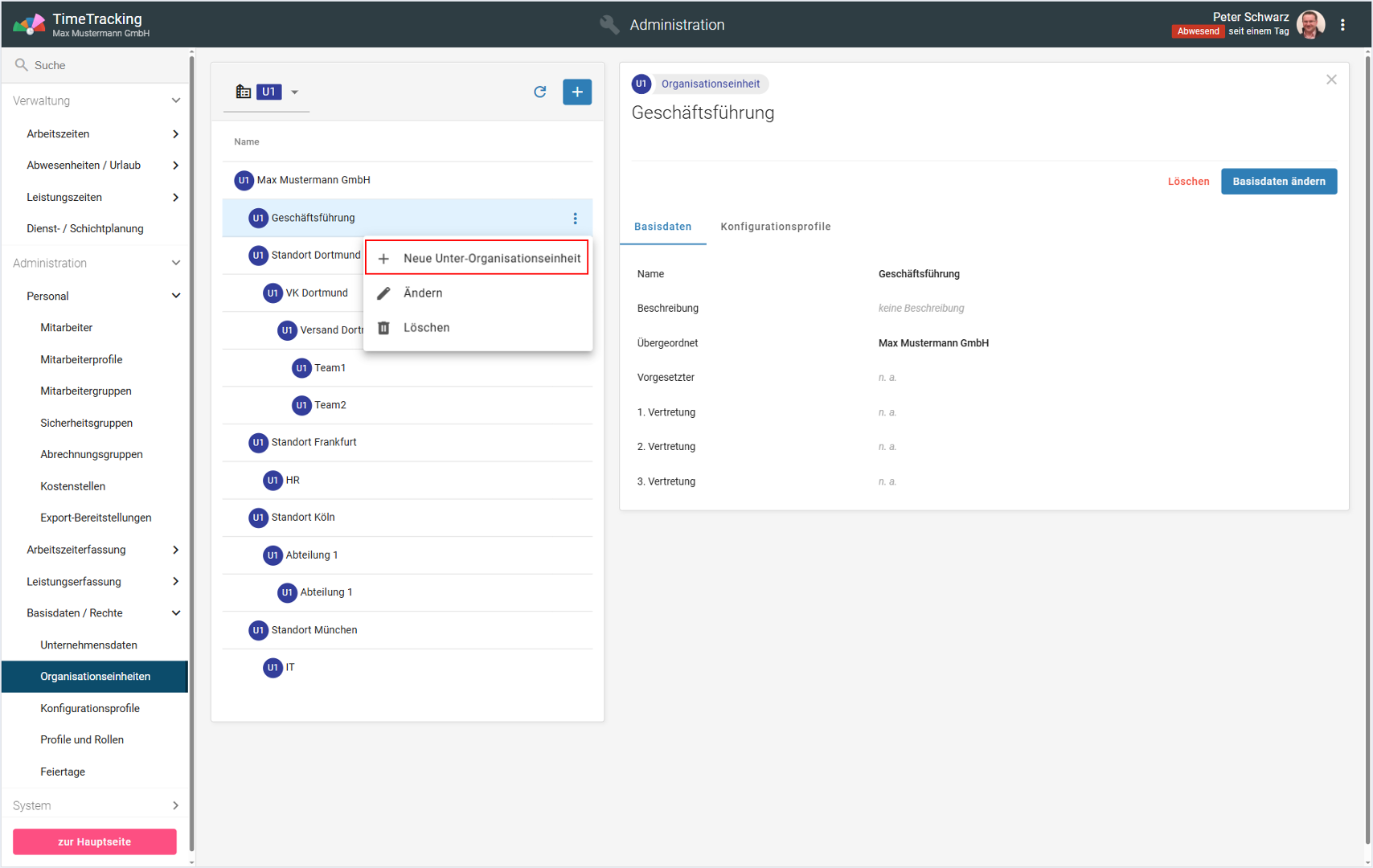The height and width of the screenshot is (868, 1373).
Task: Switch to the Konfigurationsprofile tab
Action: [775, 227]
